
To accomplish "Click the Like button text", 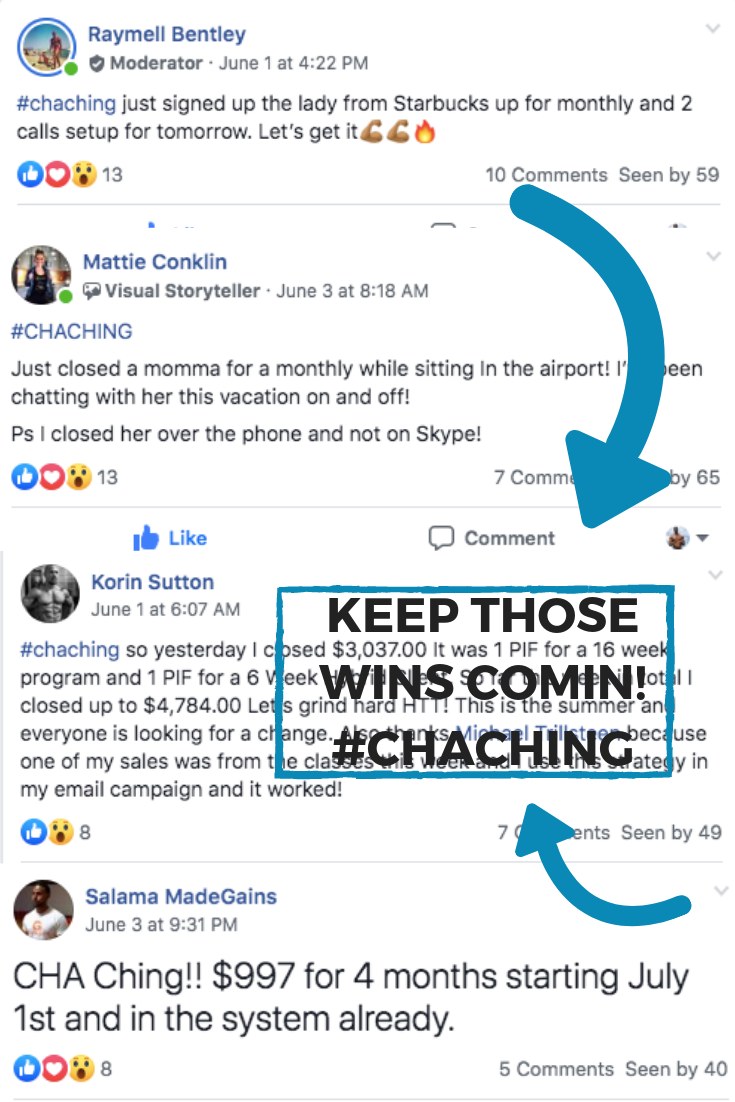I will coord(188,538).
